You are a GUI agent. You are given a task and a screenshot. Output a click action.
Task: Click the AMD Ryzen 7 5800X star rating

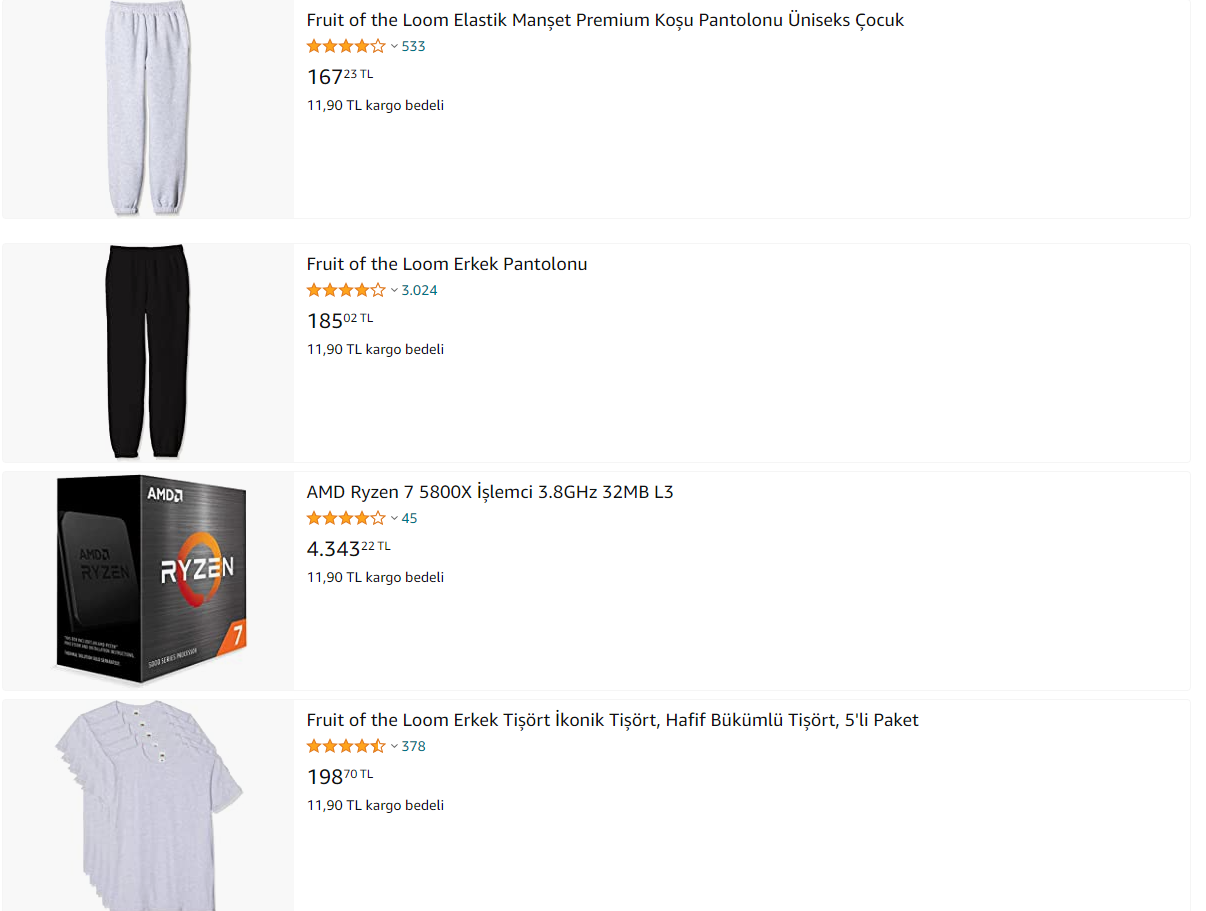pyautogui.click(x=345, y=518)
